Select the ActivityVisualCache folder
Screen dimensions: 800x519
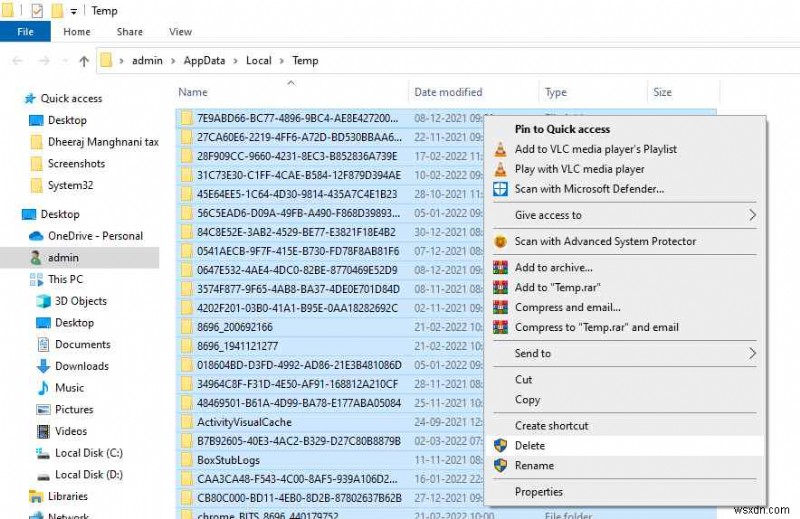[244, 423]
